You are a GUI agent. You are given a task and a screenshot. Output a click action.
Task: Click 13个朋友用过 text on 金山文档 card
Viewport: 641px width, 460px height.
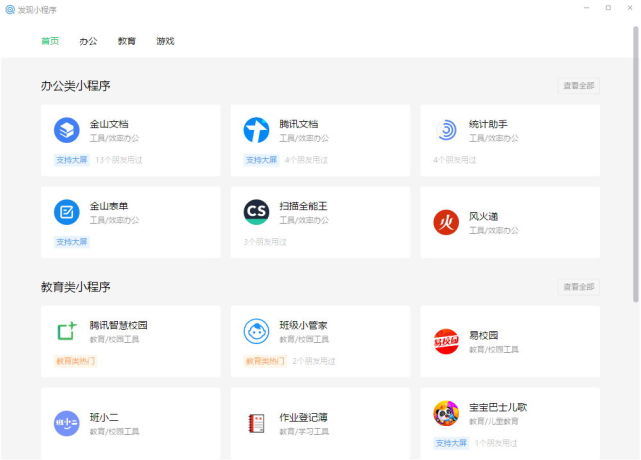pyautogui.click(x=119, y=160)
